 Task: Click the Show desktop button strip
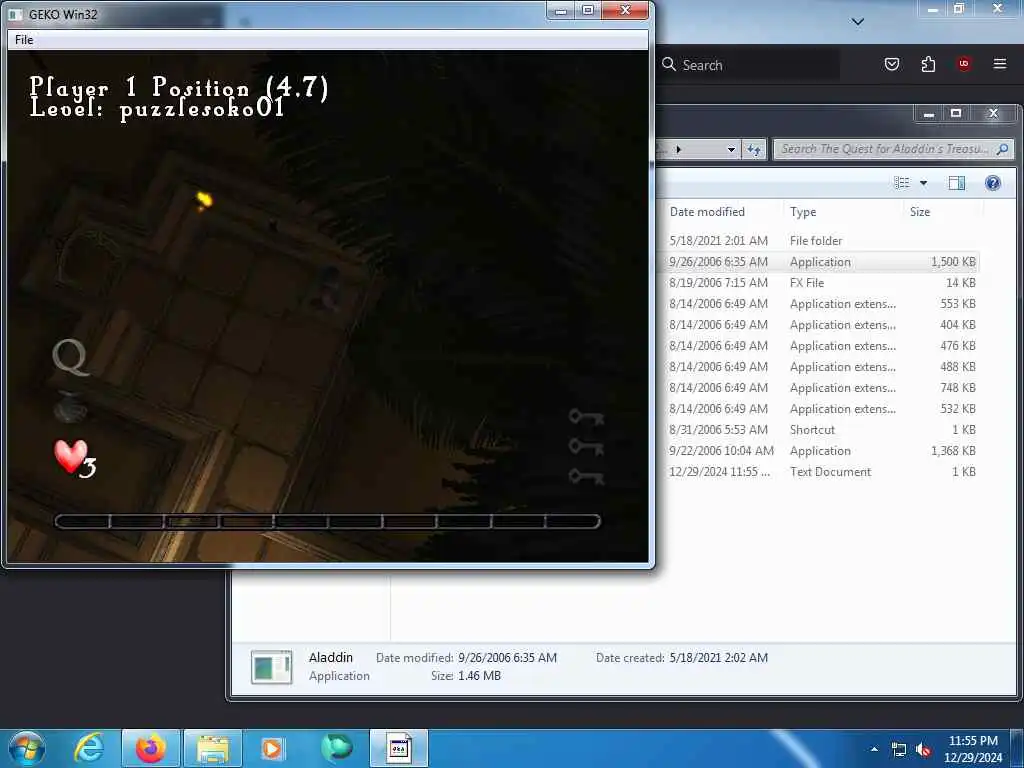tap(1018, 749)
